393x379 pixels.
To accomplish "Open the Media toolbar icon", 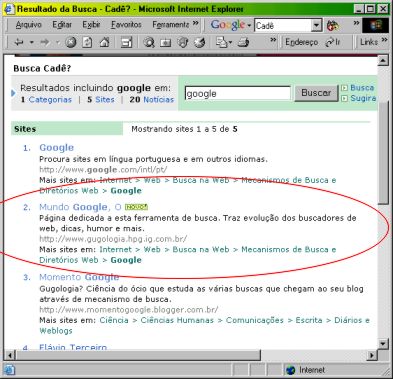I will (183, 42).
